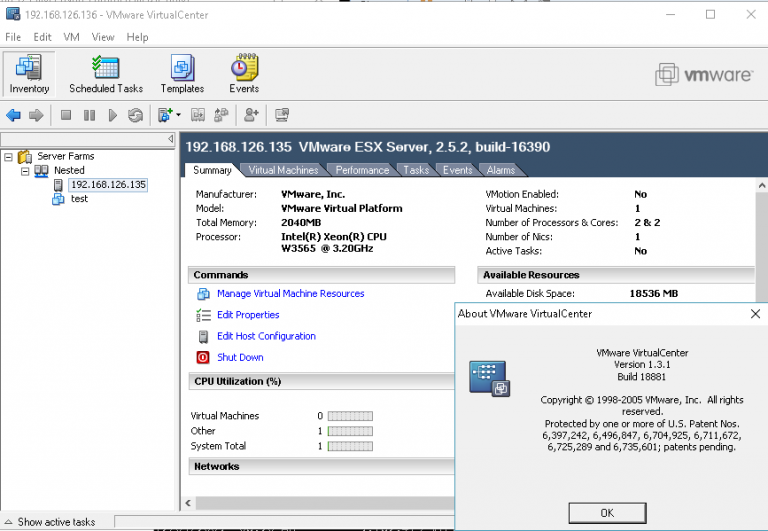Screen dimensions: 768x531
Task: Open the Templates view
Action: point(182,74)
